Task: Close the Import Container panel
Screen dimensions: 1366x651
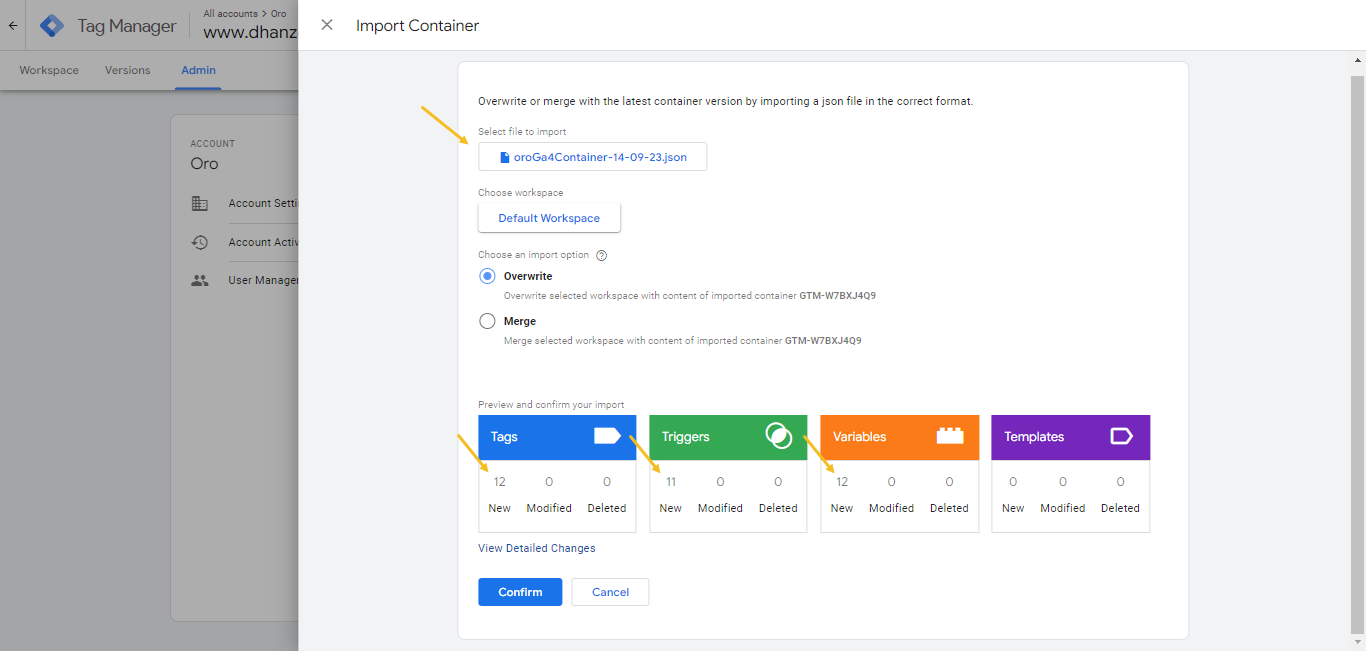Action: click(327, 25)
